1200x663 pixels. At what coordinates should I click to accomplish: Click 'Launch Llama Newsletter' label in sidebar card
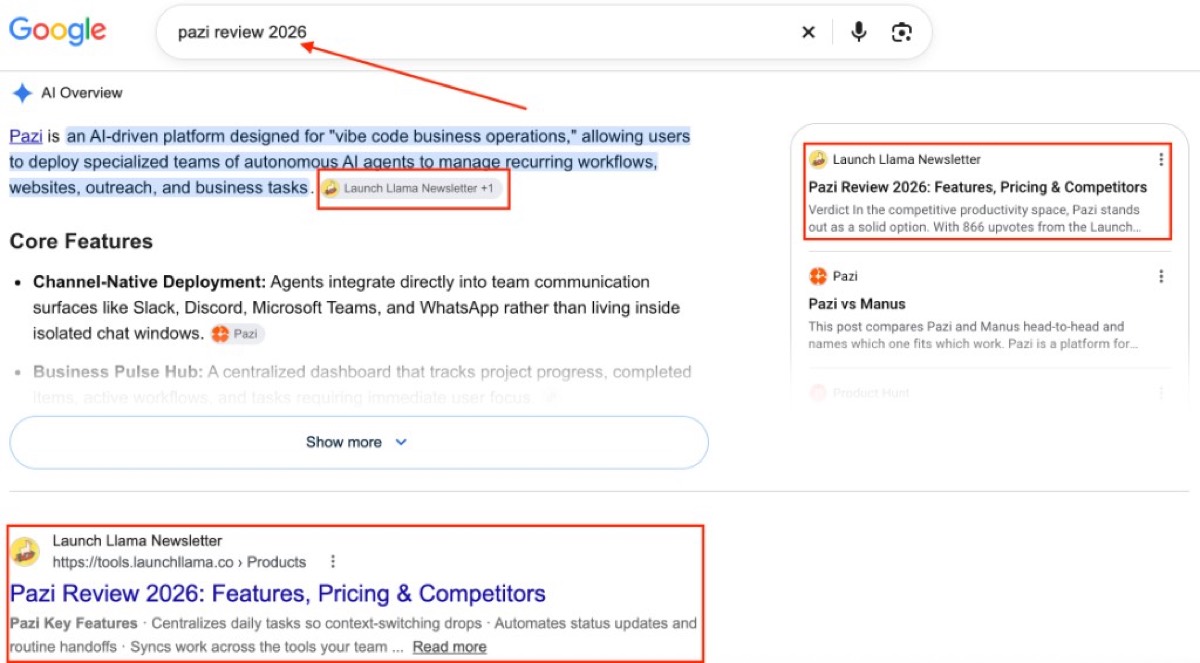click(906, 159)
